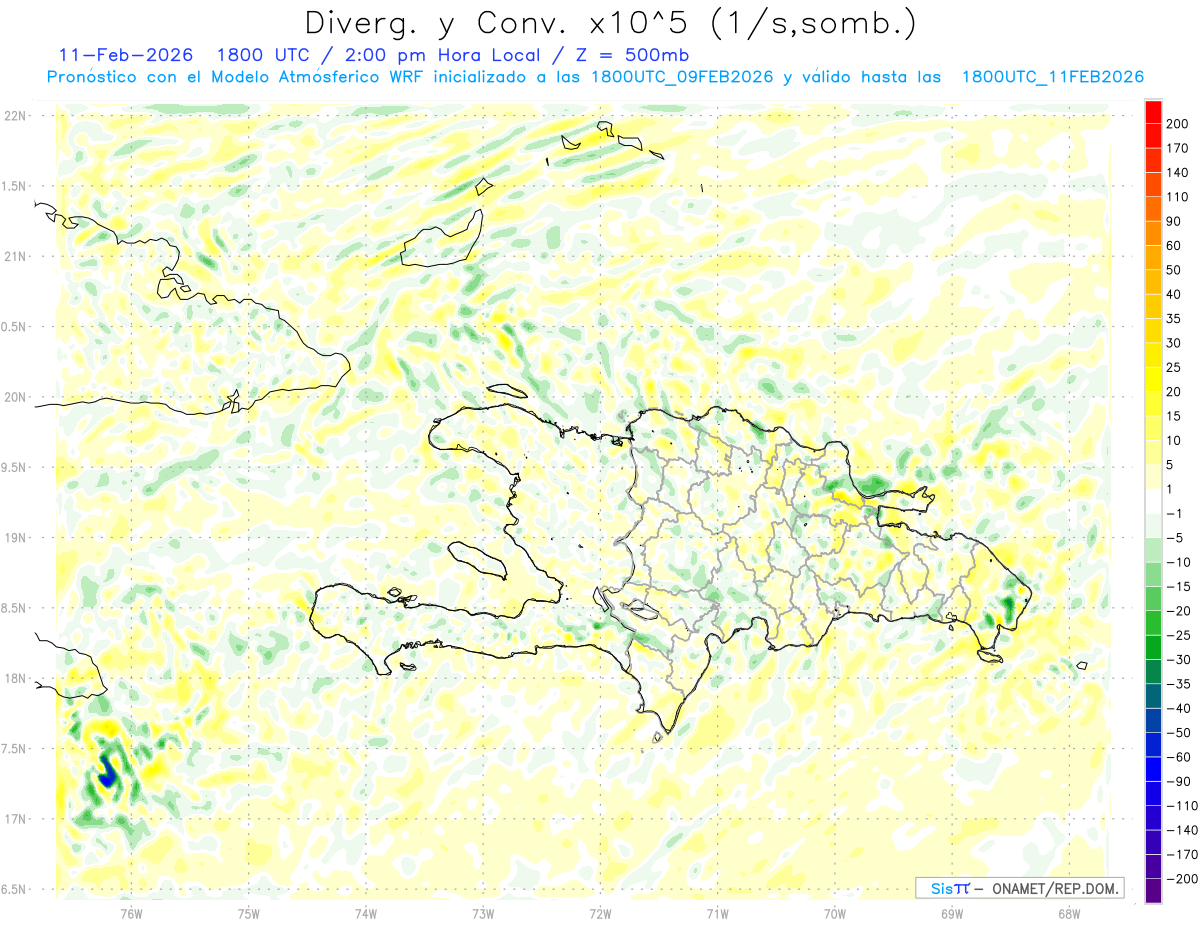The image size is (1200, 927).
Task: Click the '0.5N' latitude label
Action: (x=13, y=327)
